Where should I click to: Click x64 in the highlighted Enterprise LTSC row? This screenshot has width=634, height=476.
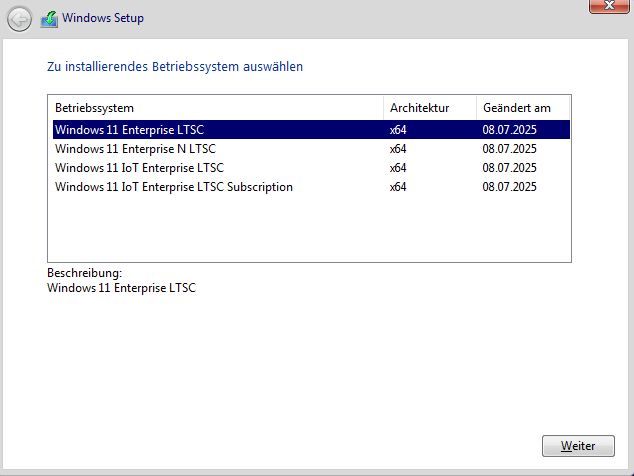(x=398, y=130)
